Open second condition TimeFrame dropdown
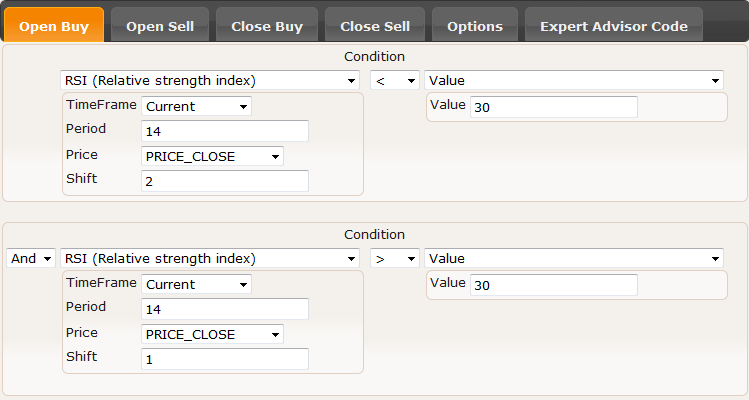The image size is (749, 400). (x=196, y=284)
